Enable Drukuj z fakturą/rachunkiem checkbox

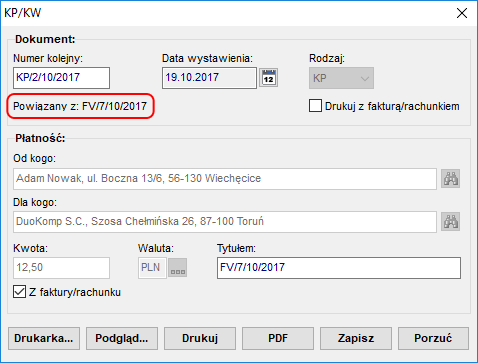[x=315, y=106]
